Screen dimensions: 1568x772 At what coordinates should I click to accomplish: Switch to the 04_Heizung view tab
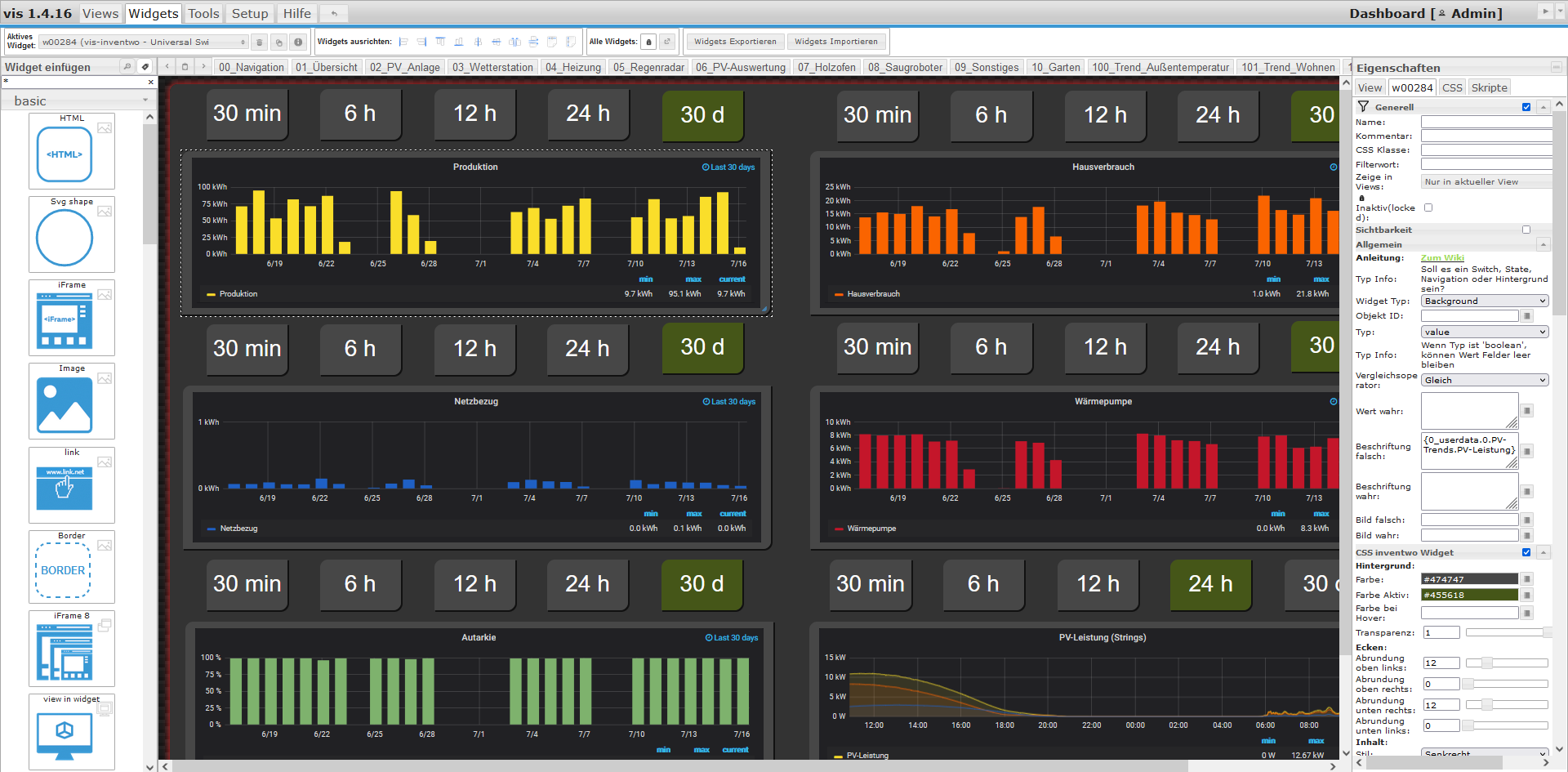[x=573, y=67]
